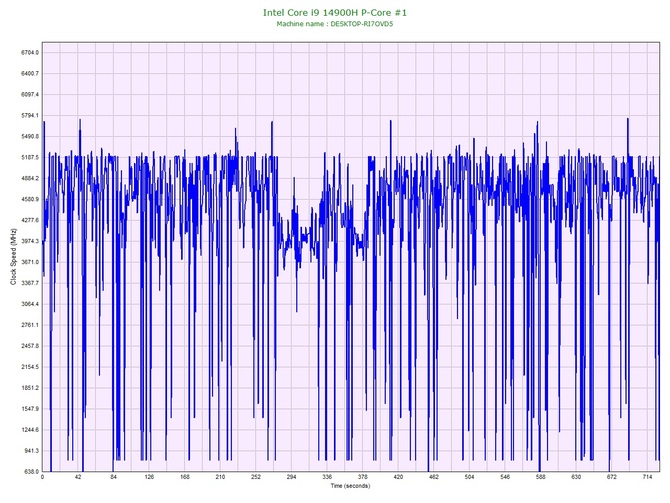Click the 336 tick on the time axis
The image size is (670, 503).
pos(327,477)
